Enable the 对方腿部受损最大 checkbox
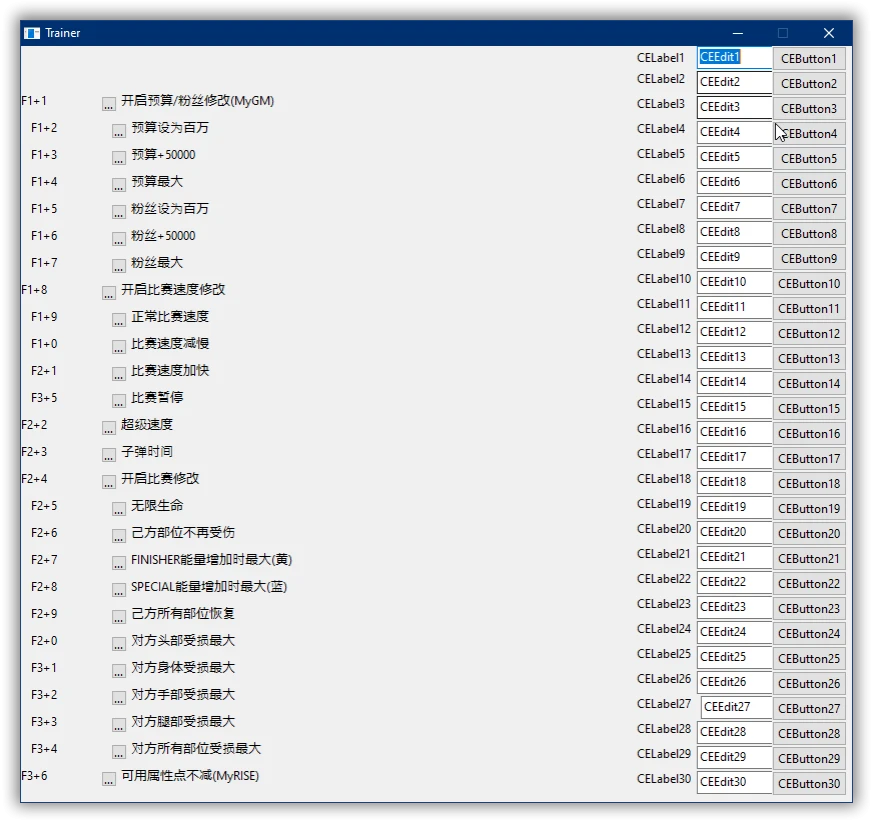The image size is (872, 823). [x=118, y=725]
